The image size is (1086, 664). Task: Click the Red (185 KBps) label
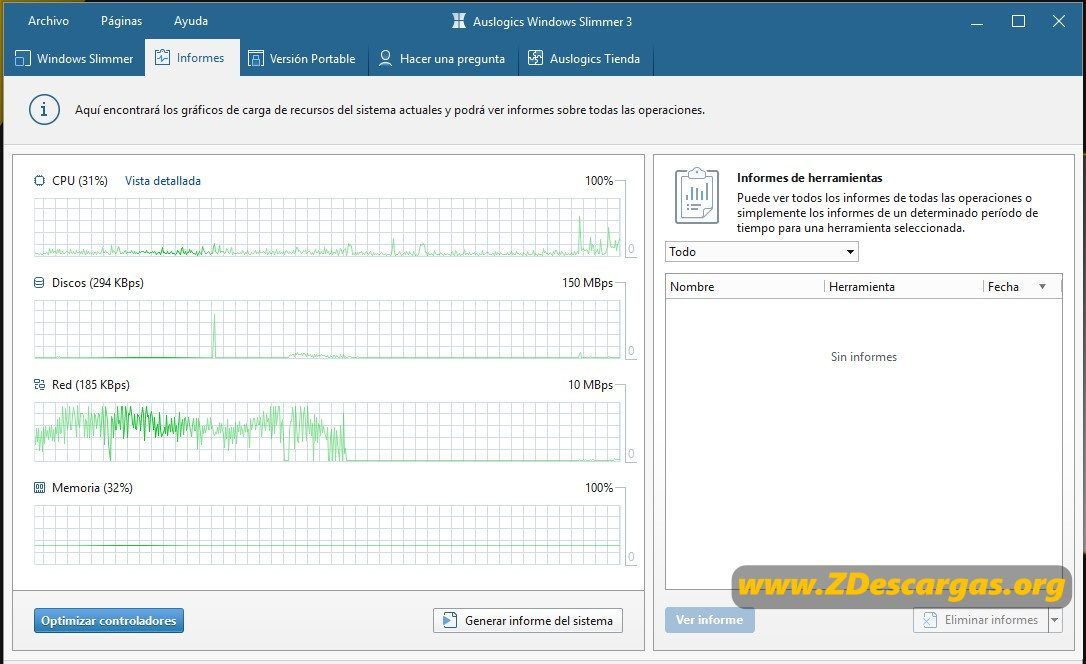point(91,384)
